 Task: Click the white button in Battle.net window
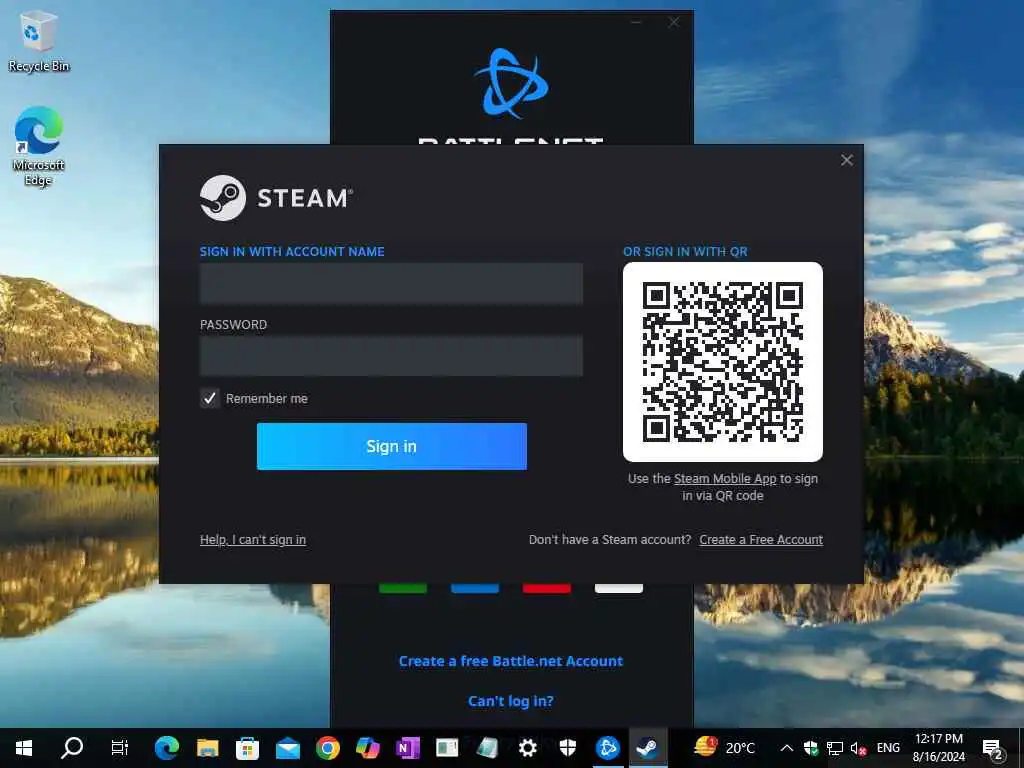(618, 588)
